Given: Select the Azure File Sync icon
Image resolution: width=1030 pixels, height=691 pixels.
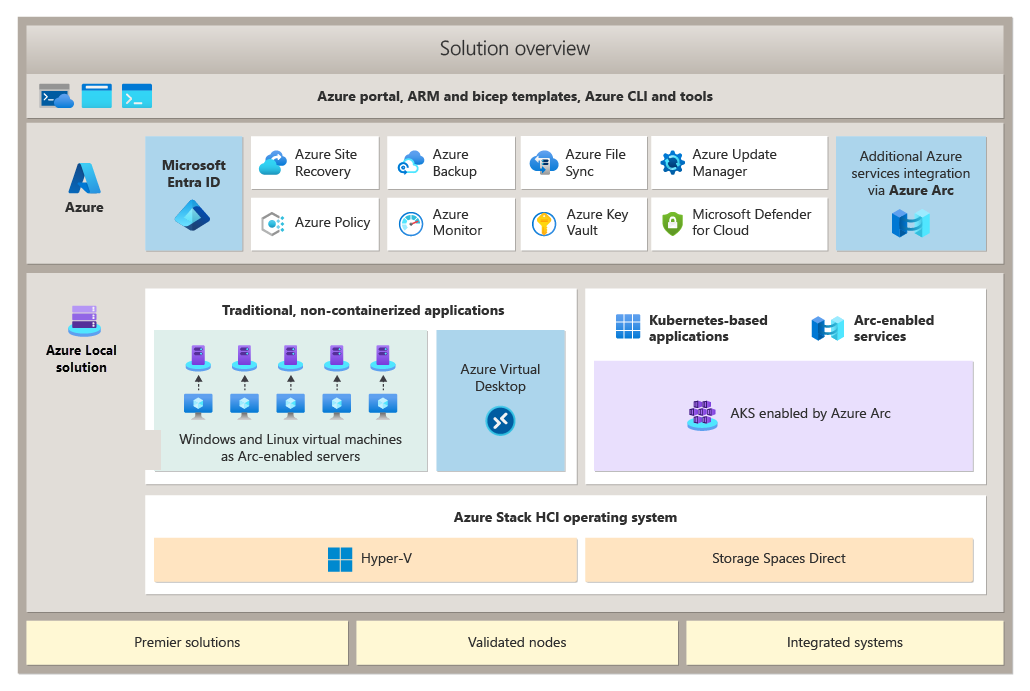Looking at the screenshot, I should coord(542,162).
